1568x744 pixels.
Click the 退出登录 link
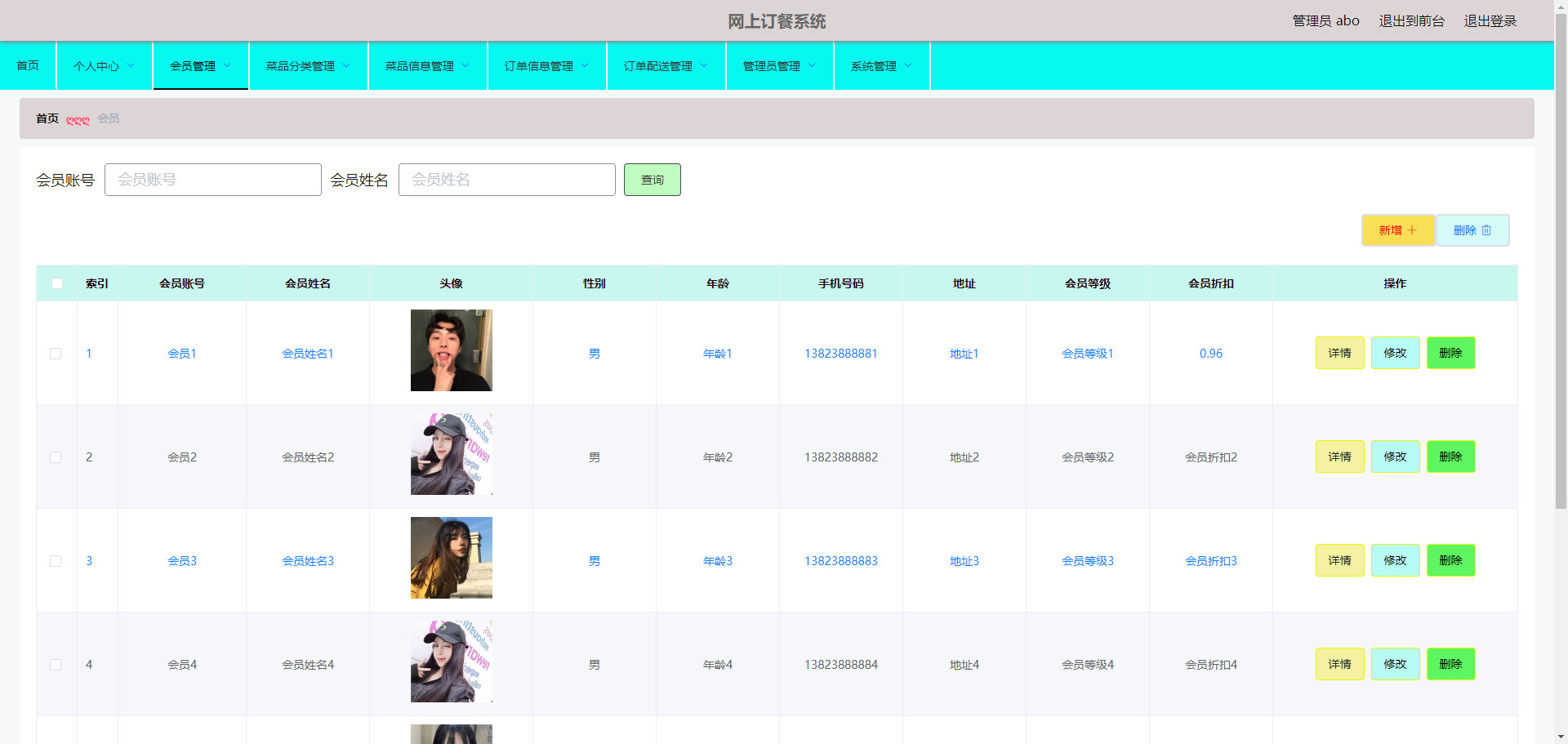tap(1490, 21)
